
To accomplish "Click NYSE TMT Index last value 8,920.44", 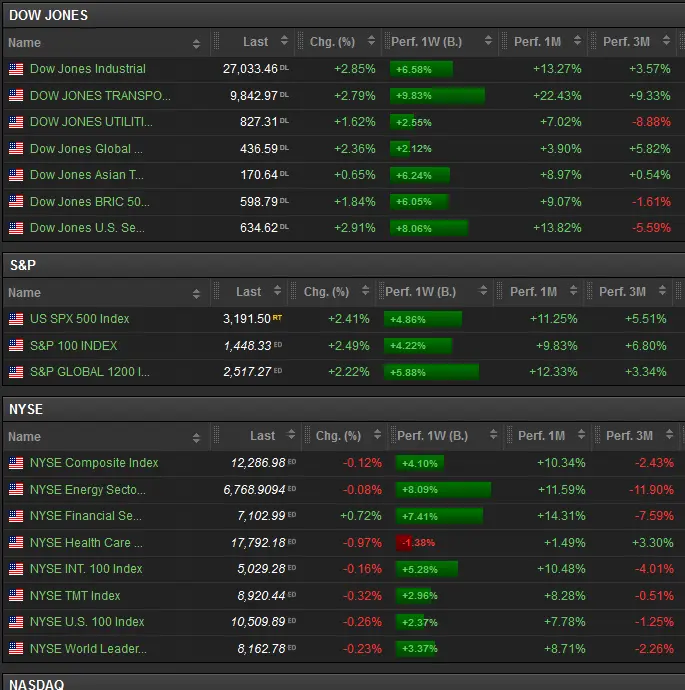I will [x=262, y=596].
